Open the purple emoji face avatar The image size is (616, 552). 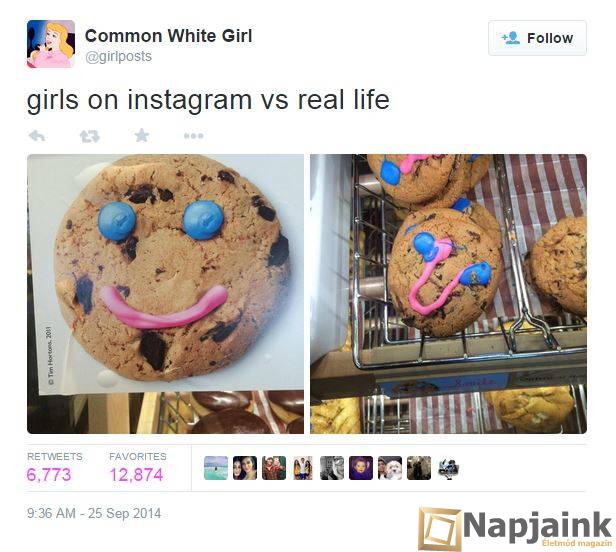(x=361, y=468)
